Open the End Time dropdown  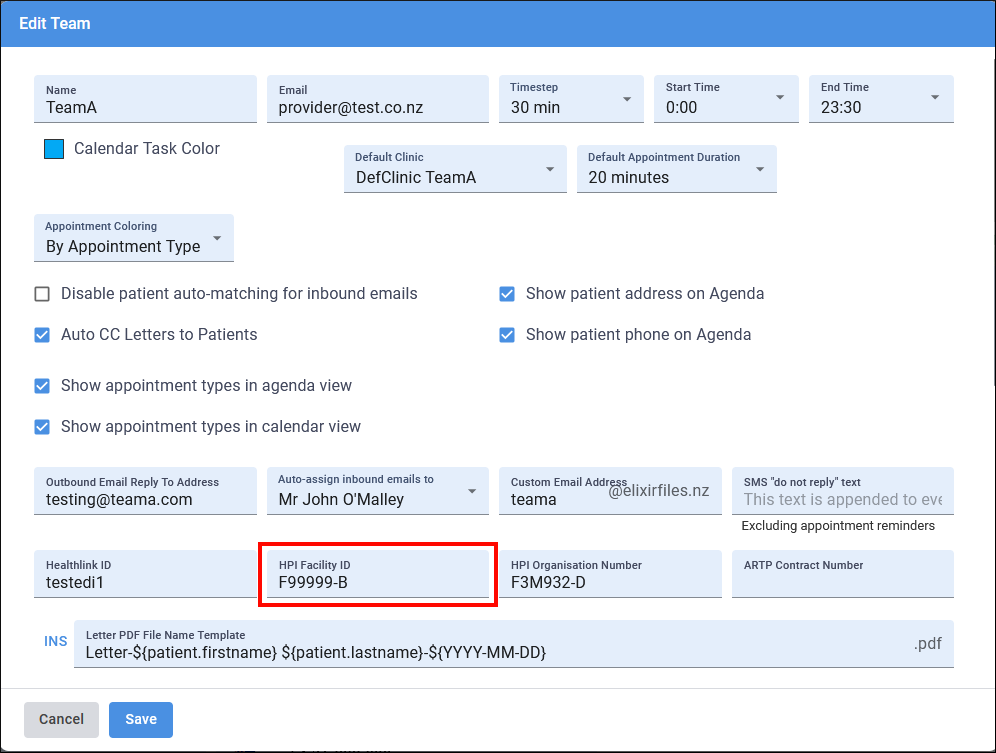881,99
